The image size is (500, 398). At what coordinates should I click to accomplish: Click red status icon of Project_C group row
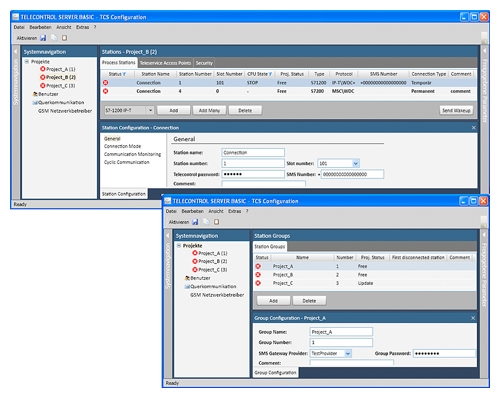tap(258, 283)
